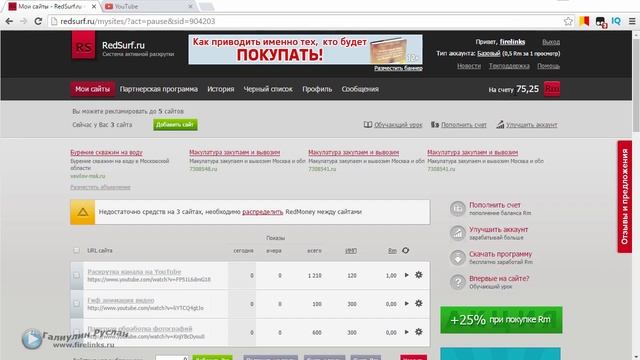Click the +25% при покупке Rm banner
The image size is (640, 360).
click(501, 320)
